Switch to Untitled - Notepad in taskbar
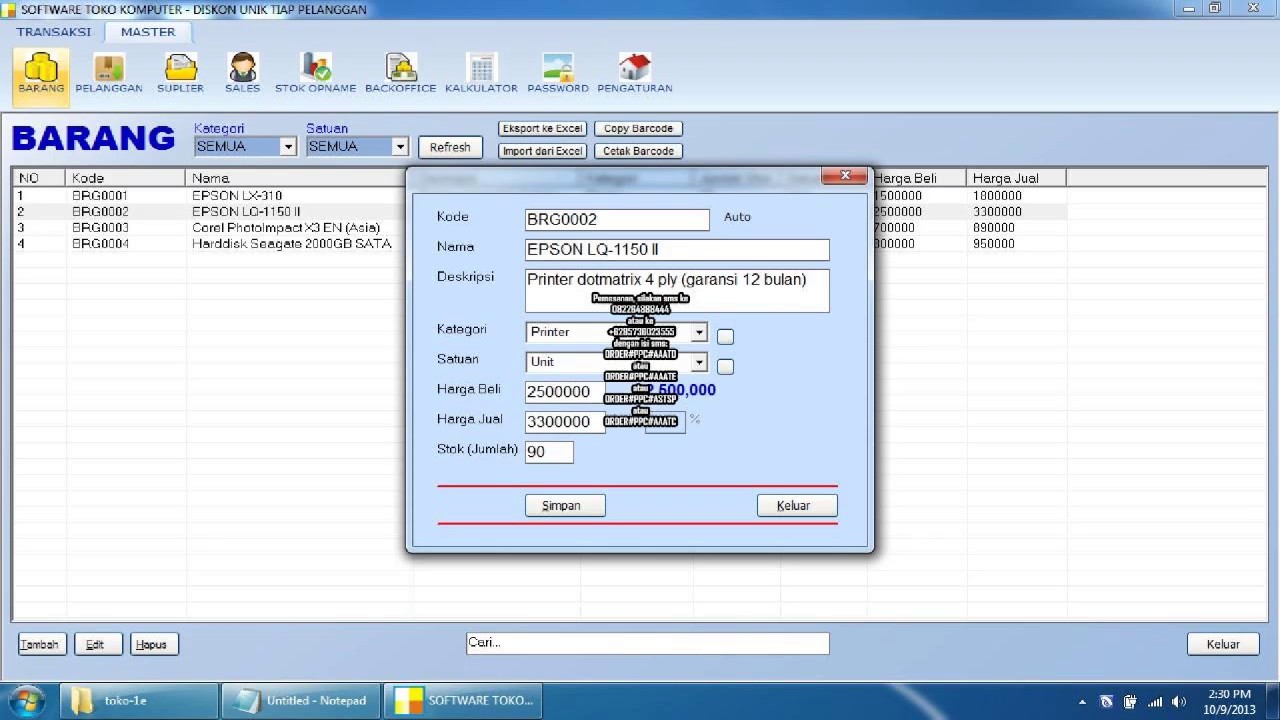This screenshot has height=720, width=1280. [x=300, y=700]
